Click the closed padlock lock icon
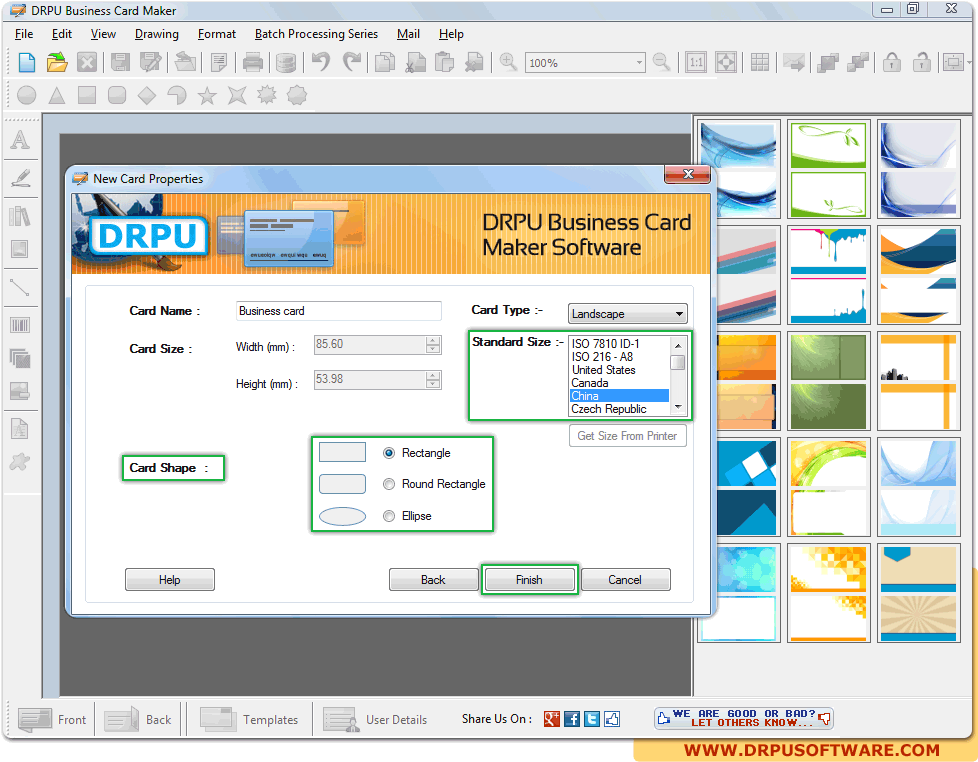This screenshot has width=978, height=762. pyautogui.click(x=892, y=62)
